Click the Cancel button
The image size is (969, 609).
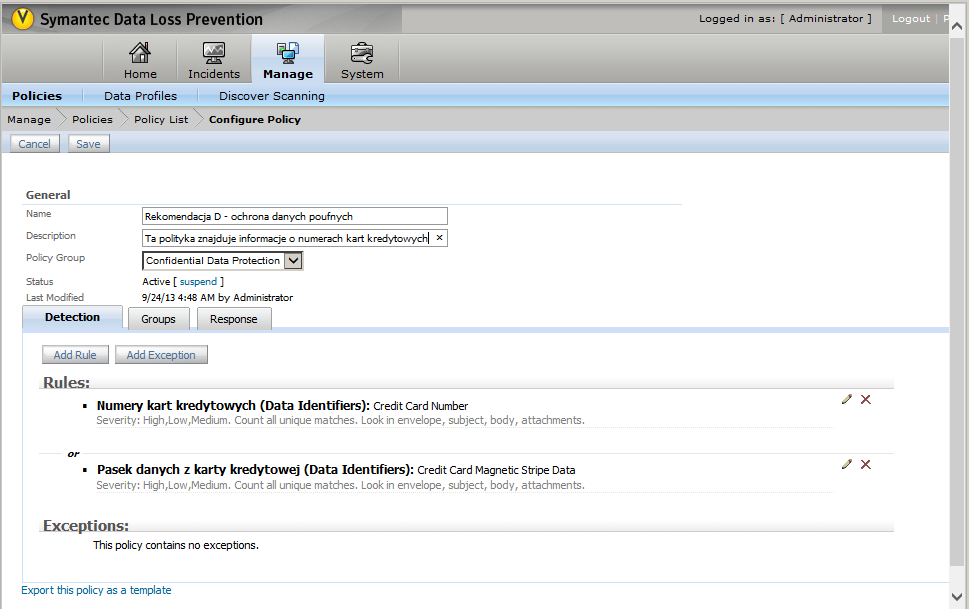(x=35, y=144)
